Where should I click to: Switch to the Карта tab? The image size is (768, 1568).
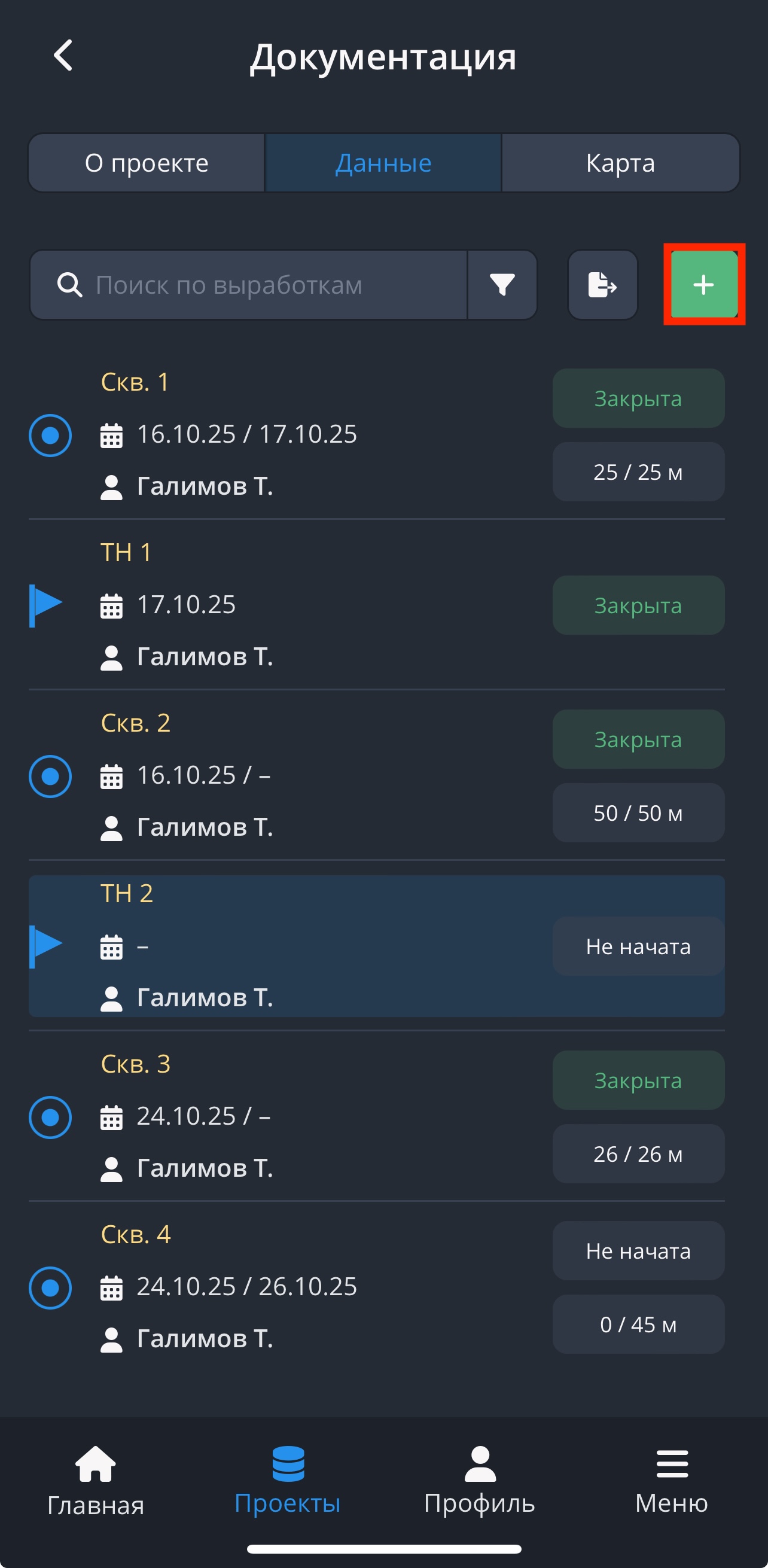point(620,163)
